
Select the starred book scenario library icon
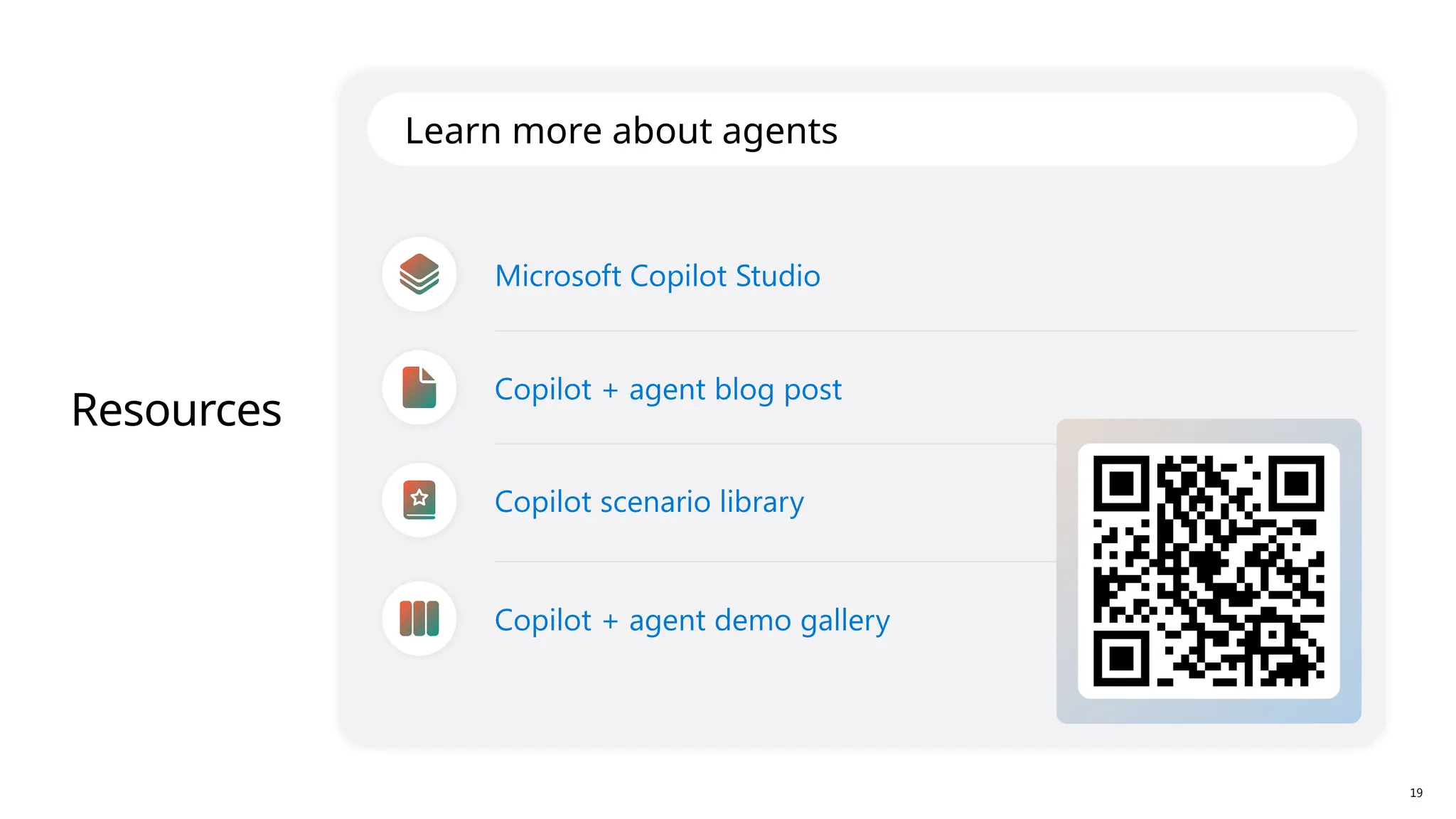(419, 500)
